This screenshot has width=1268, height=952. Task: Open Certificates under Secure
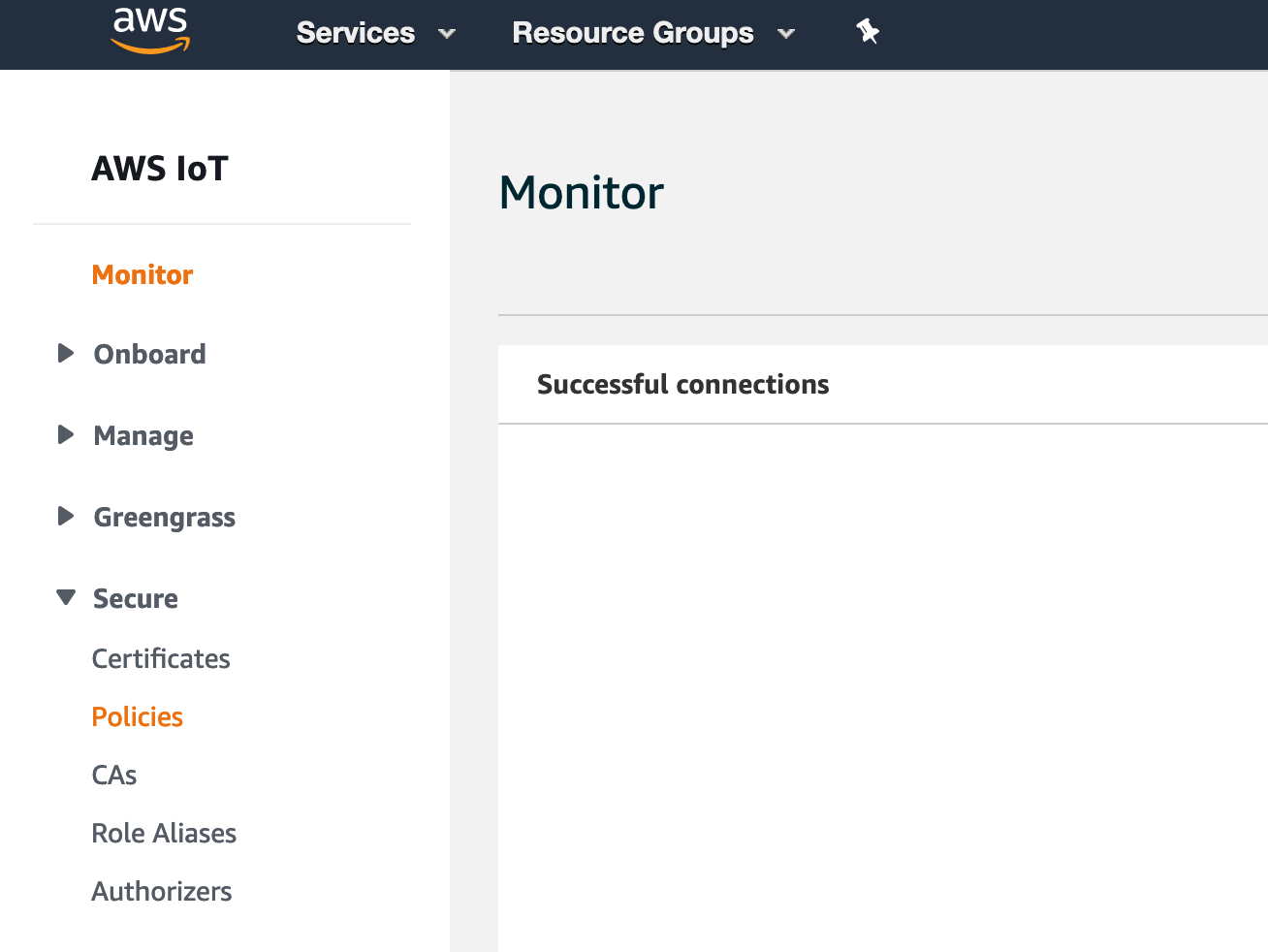click(x=161, y=659)
